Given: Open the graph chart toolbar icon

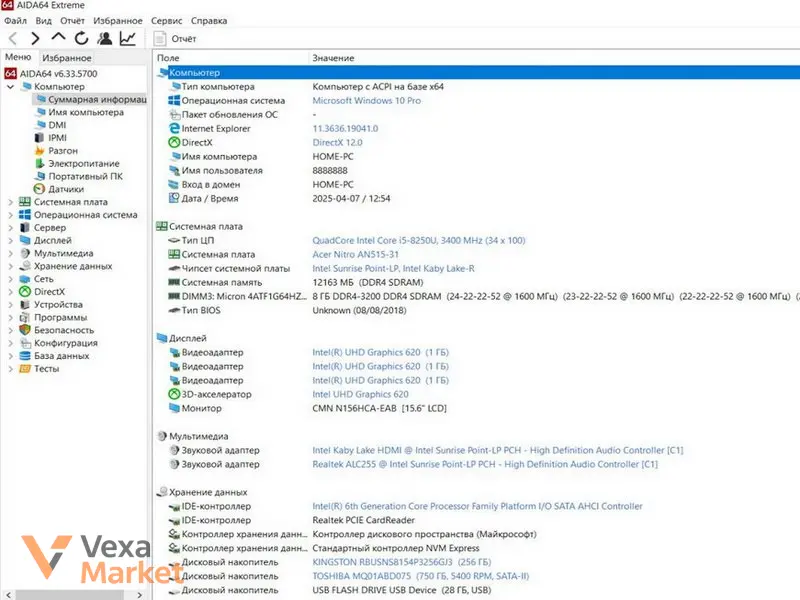Looking at the screenshot, I should (128, 38).
